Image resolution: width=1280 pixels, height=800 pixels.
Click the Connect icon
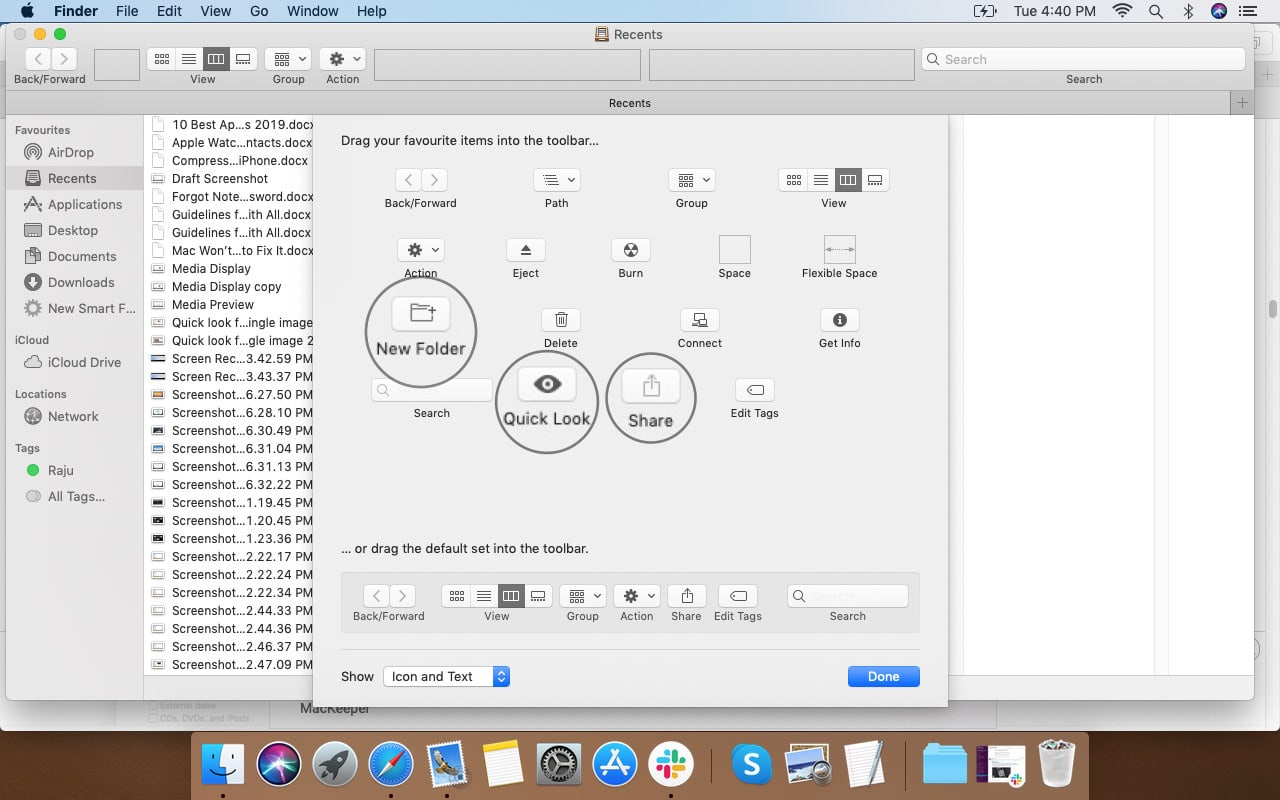[x=699, y=320]
